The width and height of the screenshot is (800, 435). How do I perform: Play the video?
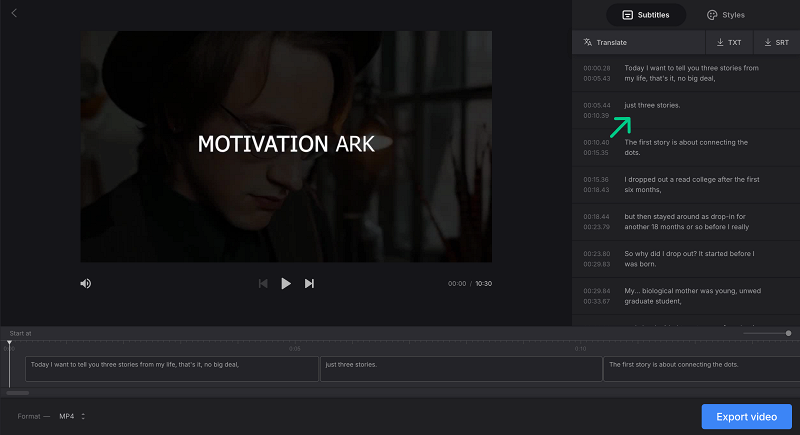286,284
